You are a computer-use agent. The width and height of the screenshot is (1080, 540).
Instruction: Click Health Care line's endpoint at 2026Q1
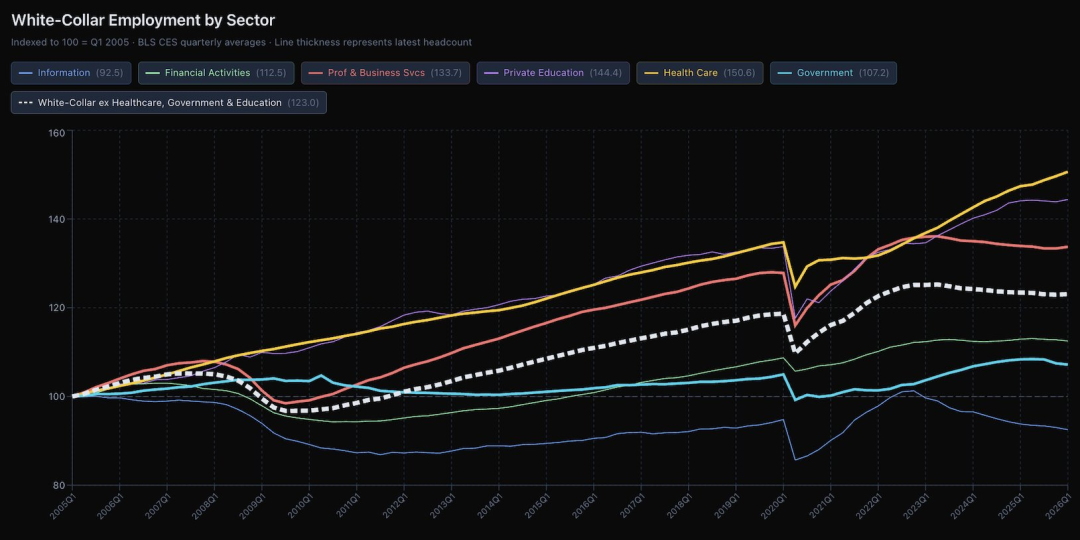pos(1067,172)
